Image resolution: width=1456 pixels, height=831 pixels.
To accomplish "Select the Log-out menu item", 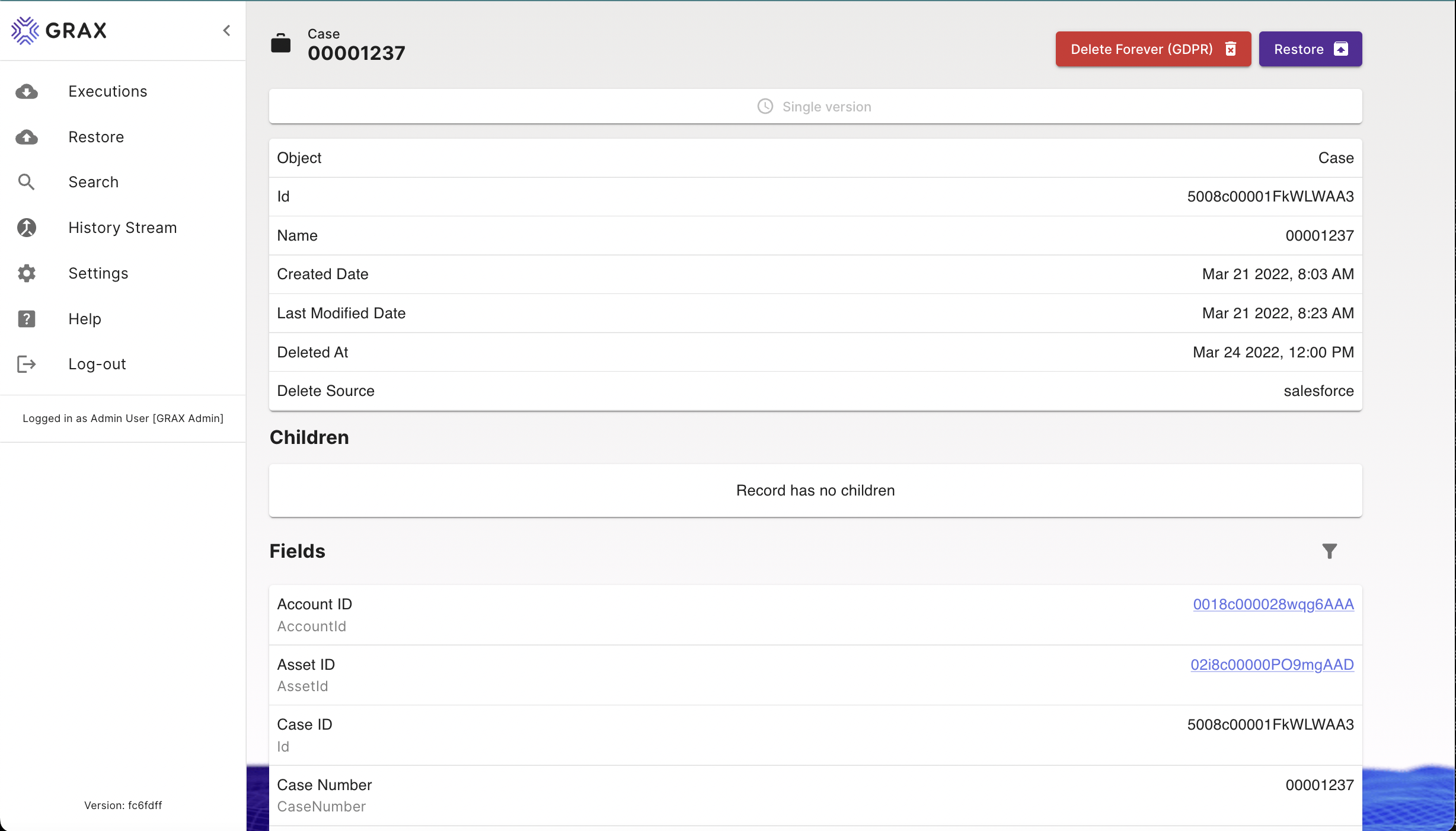I will [x=97, y=365].
